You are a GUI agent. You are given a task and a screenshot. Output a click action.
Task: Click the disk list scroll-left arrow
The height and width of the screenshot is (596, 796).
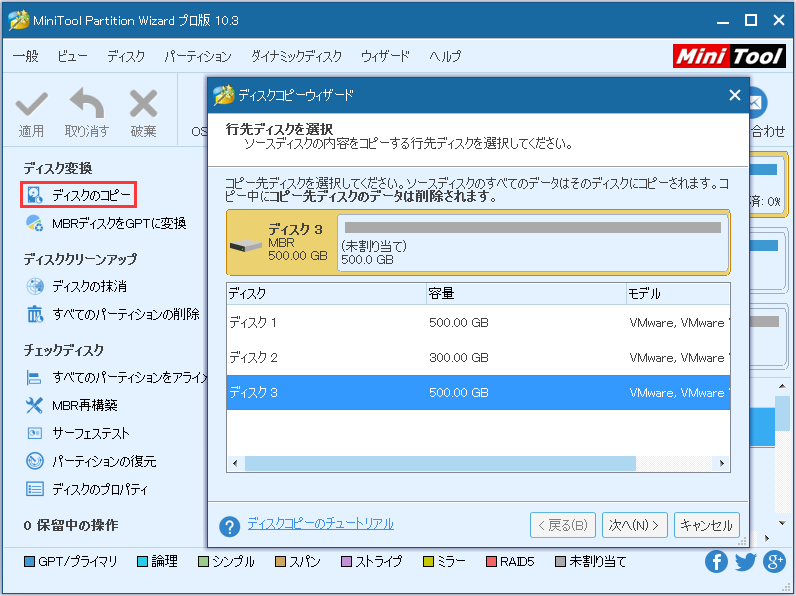click(x=235, y=463)
